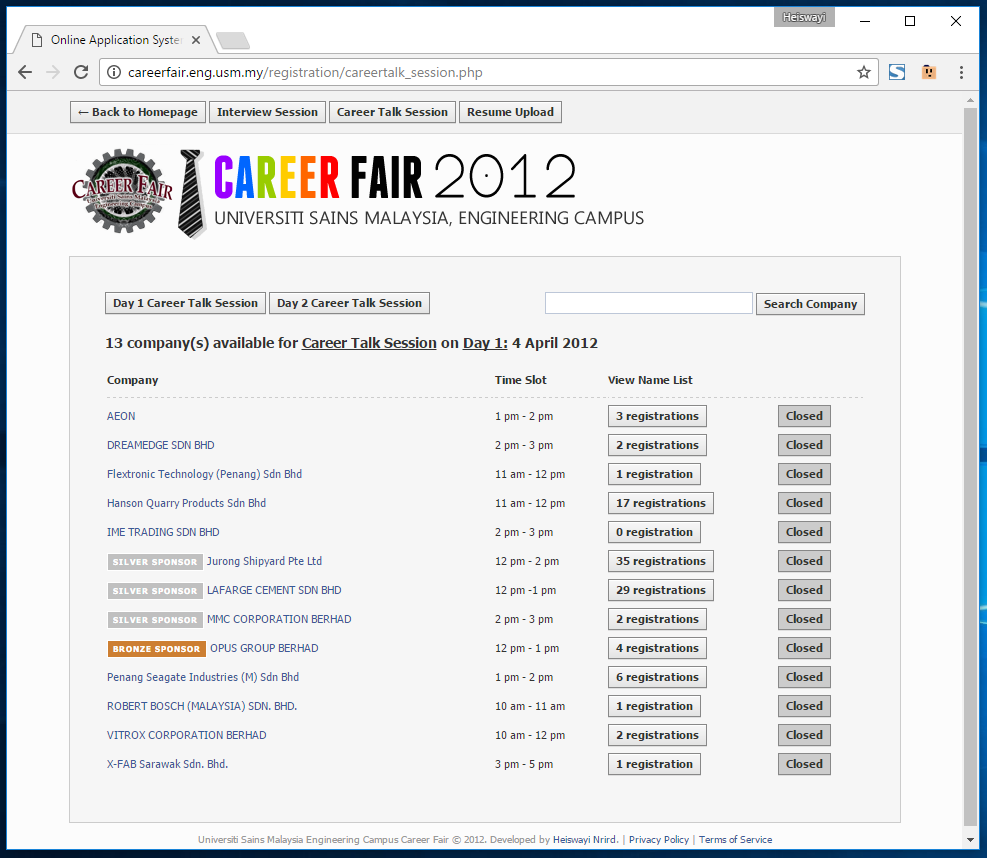Click the Heiswayi profile button
The image size is (987, 858).
[804, 18]
